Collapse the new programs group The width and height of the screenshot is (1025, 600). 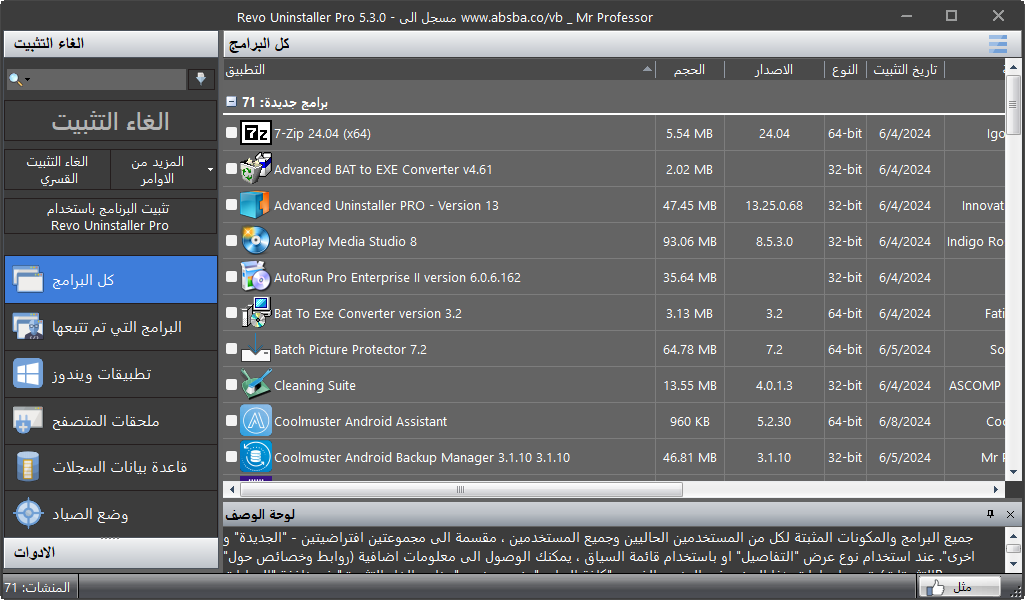231,102
